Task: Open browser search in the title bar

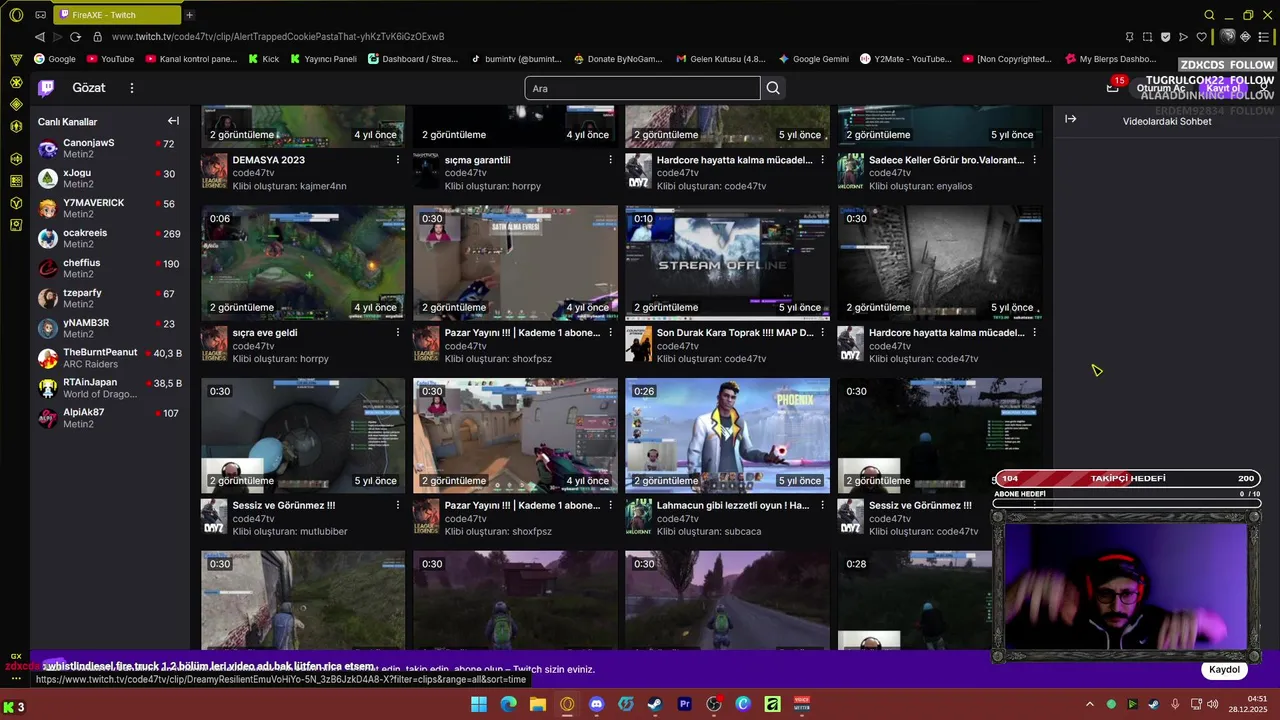Action: [1209, 15]
